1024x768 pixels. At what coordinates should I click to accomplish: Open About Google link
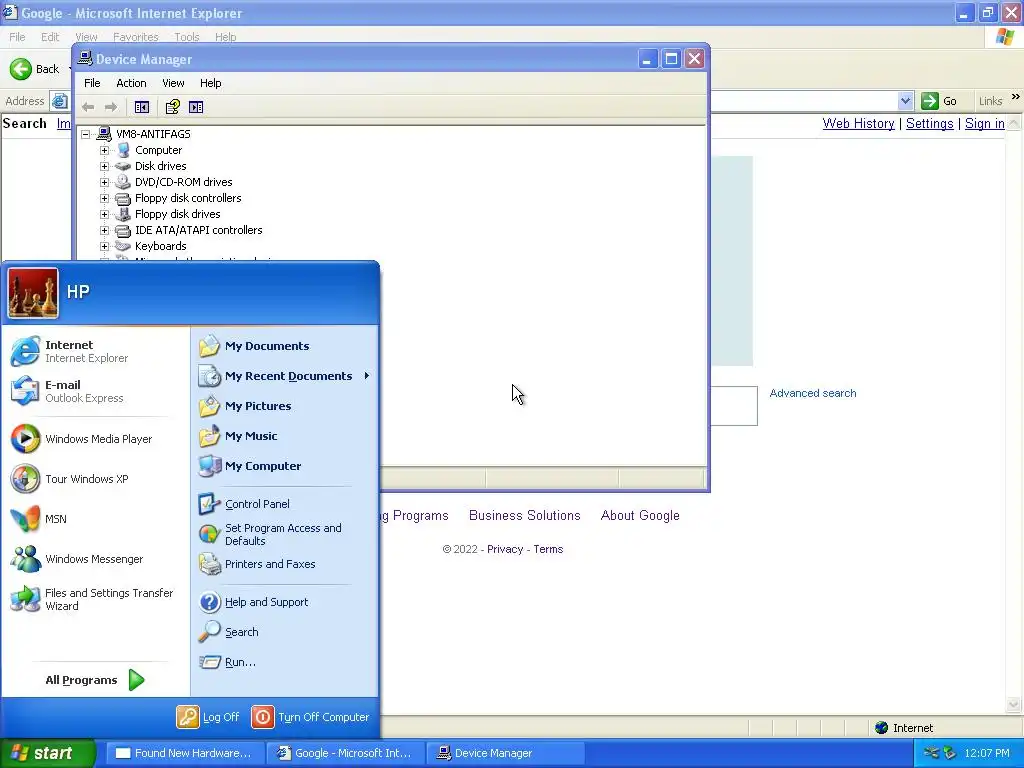coord(640,515)
